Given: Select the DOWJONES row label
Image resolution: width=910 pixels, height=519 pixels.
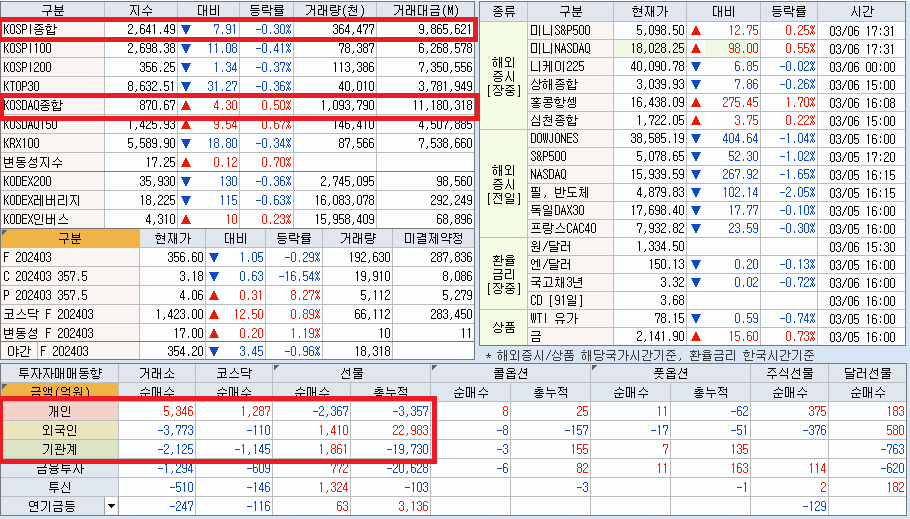Looking at the screenshot, I should [x=554, y=139].
